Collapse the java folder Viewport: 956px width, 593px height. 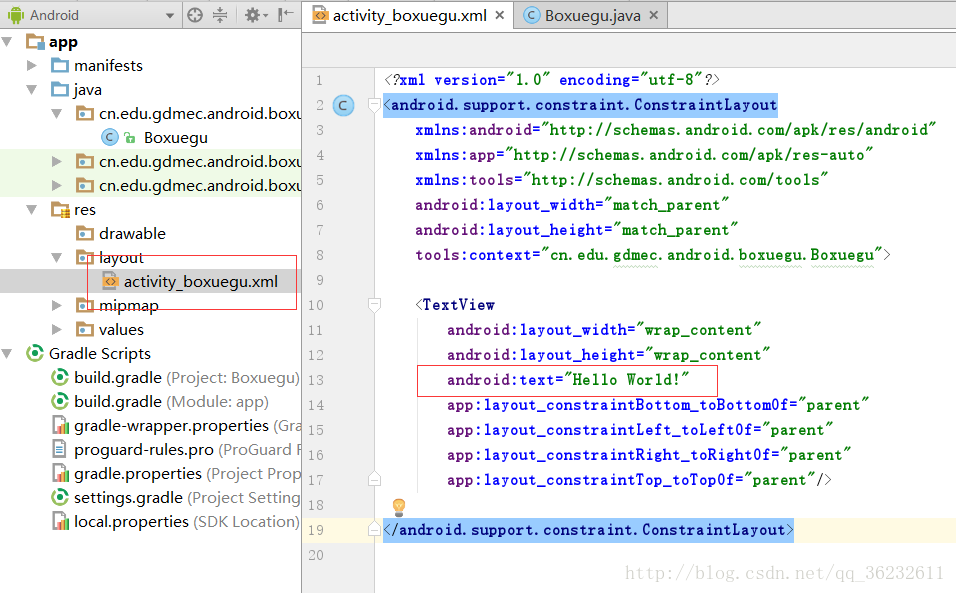(32, 90)
